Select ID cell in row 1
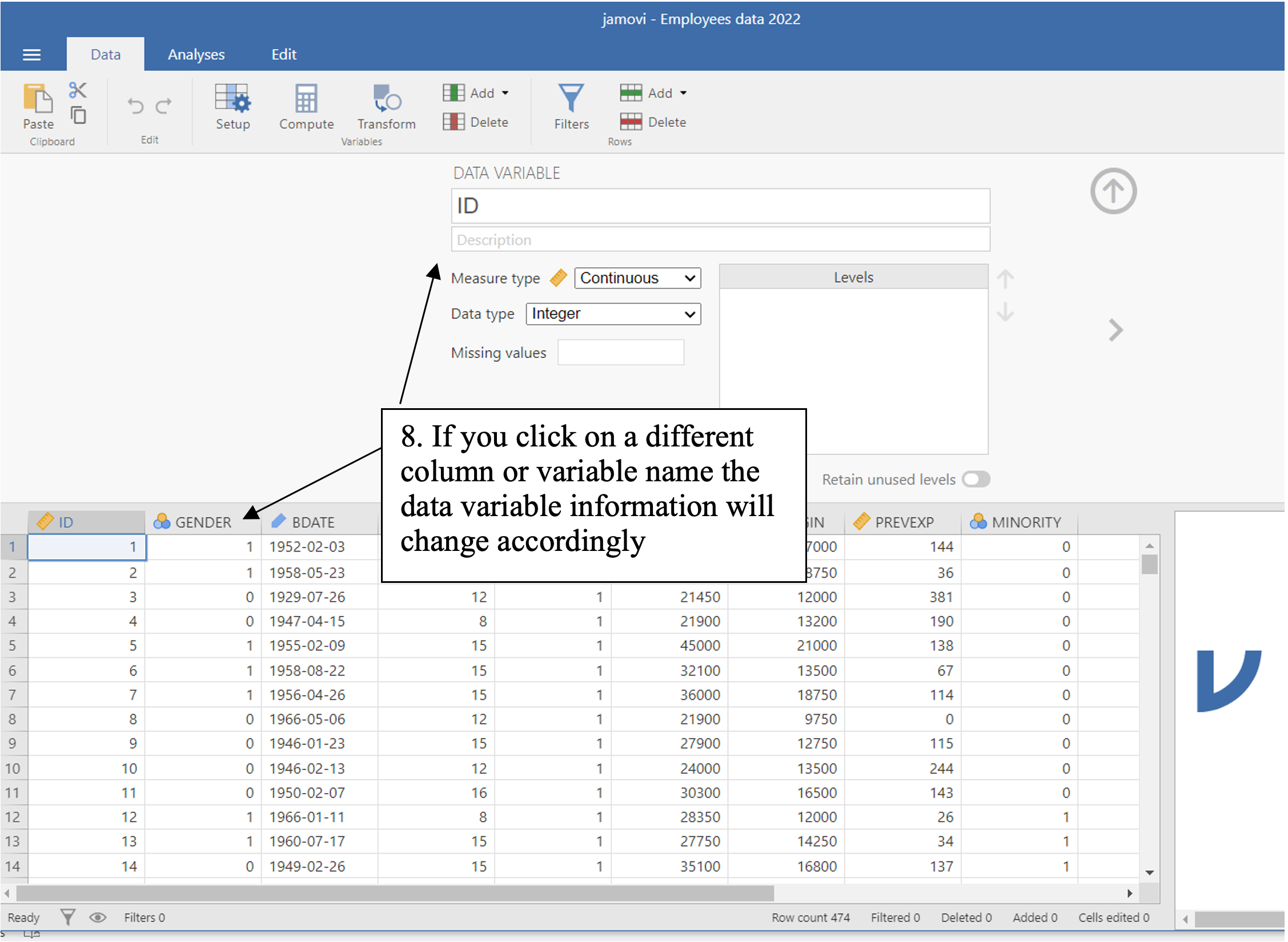The height and width of the screenshot is (942, 1288). 87,547
